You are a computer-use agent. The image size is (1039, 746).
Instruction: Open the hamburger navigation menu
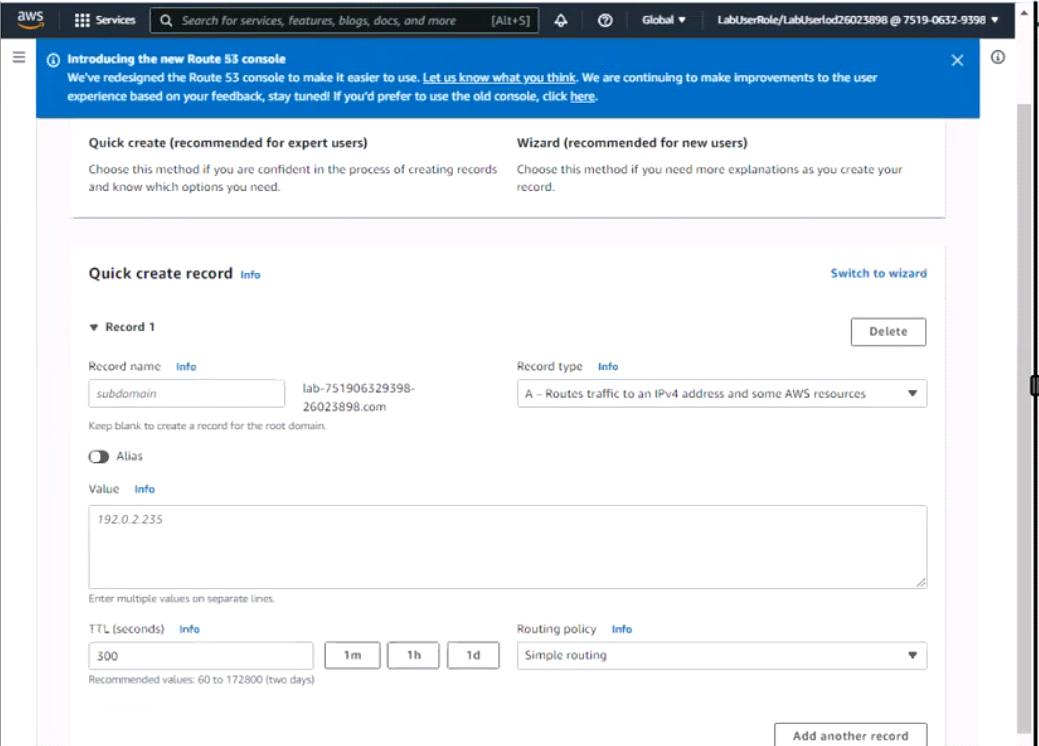pos(18,58)
